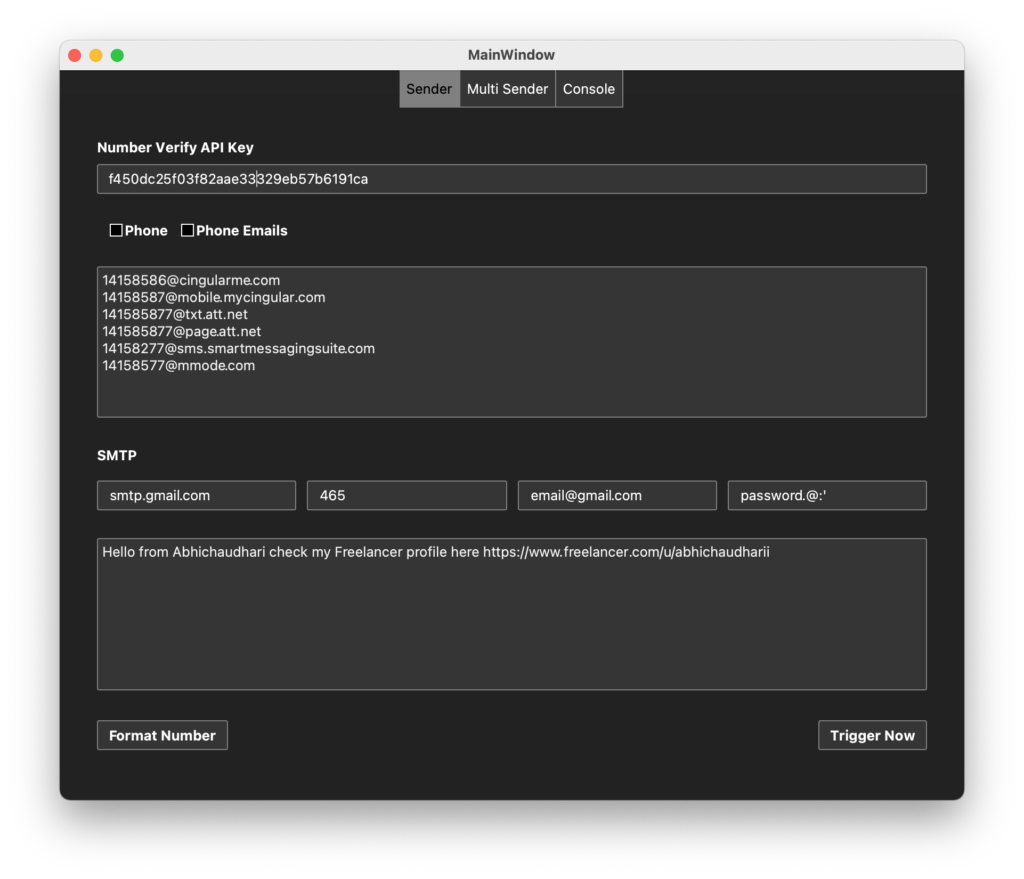The image size is (1024, 879).
Task: Select the SMTP port field showing 465
Action: click(406, 495)
